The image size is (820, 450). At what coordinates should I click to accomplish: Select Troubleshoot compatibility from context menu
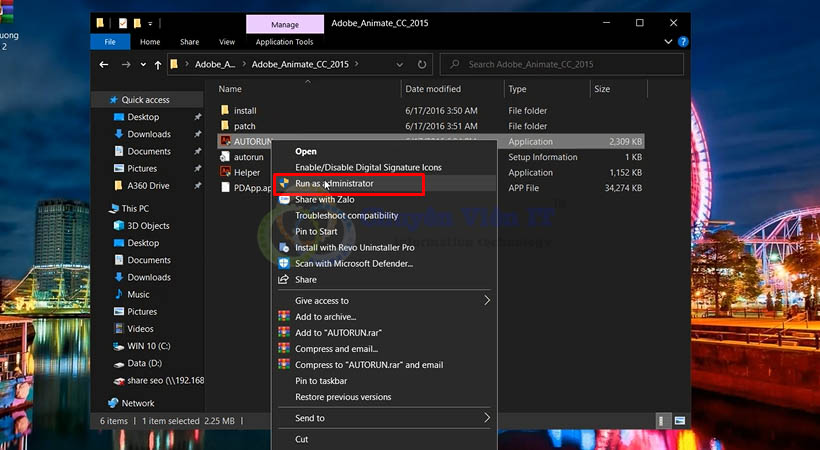click(346, 216)
